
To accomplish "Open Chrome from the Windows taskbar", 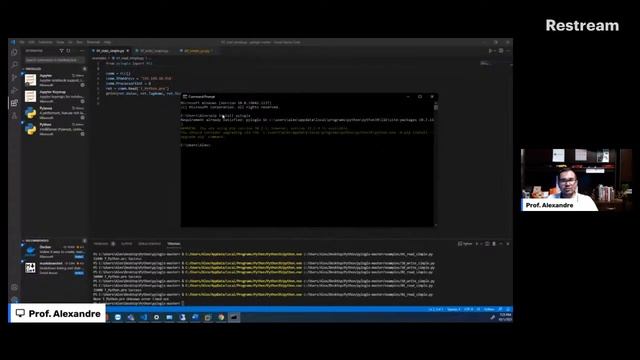I will 221,317.
